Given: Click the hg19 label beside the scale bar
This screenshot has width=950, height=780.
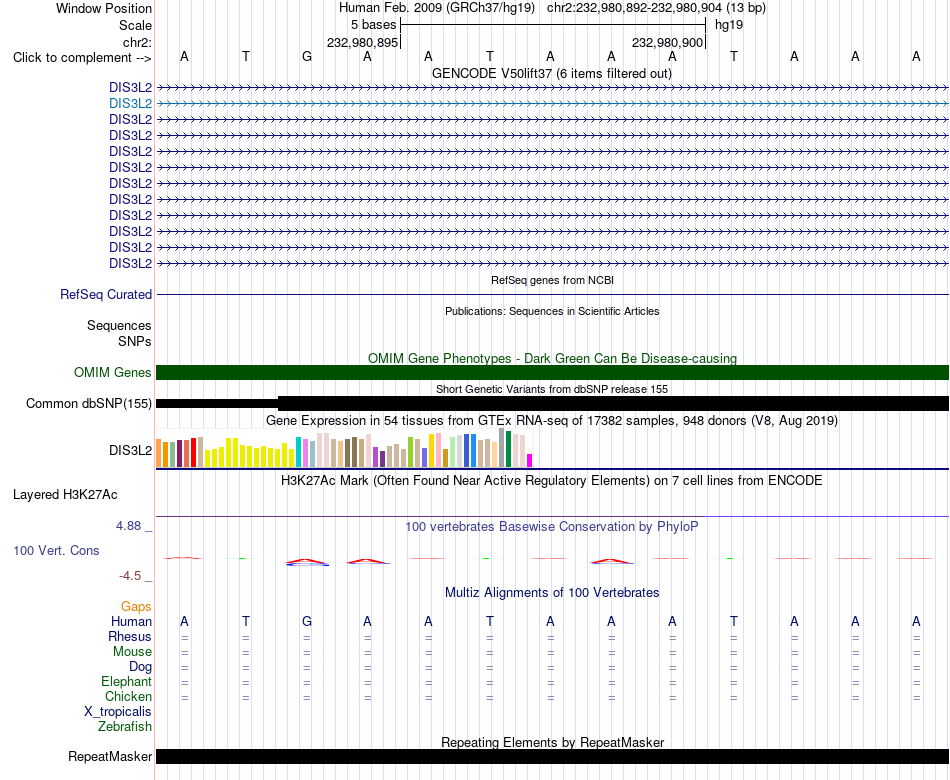Looking at the screenshot, I should (729, 25).
